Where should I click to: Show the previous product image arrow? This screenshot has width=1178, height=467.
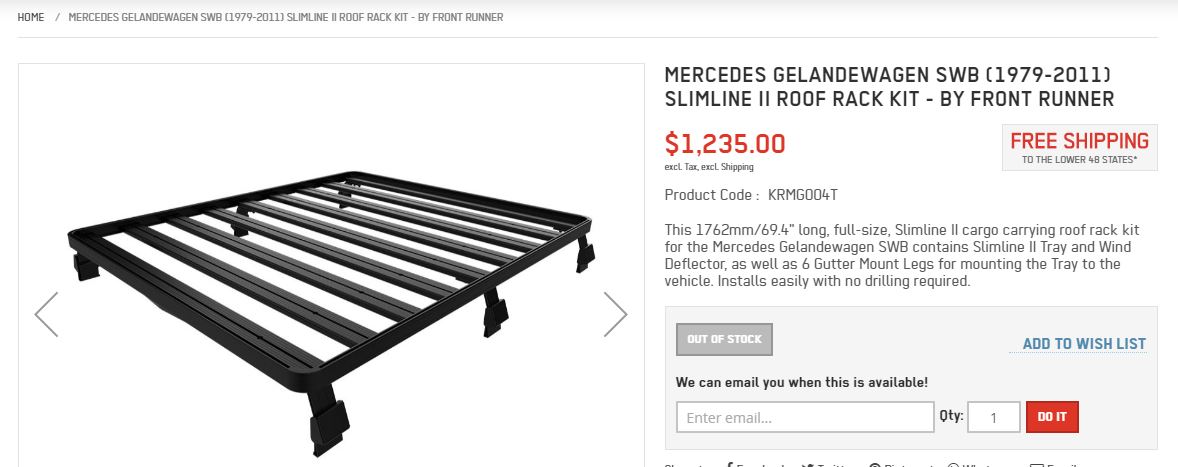pyautogui.click(x=47, y=314)
